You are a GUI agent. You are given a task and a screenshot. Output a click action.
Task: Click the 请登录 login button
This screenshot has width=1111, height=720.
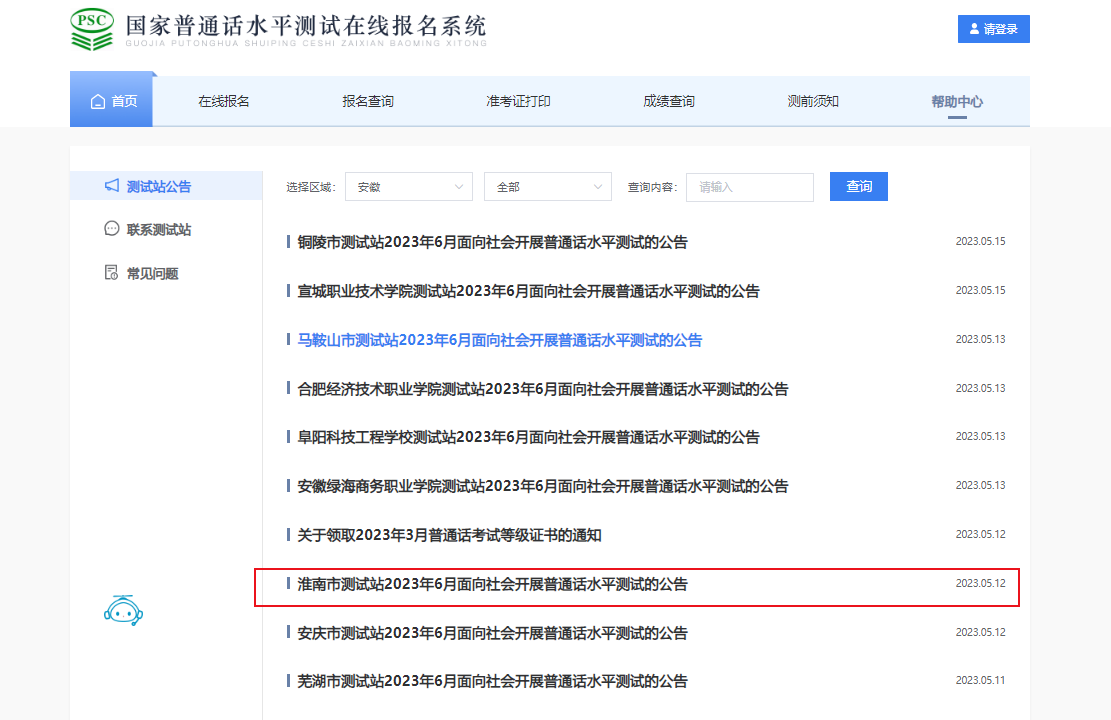coord(993,29)
